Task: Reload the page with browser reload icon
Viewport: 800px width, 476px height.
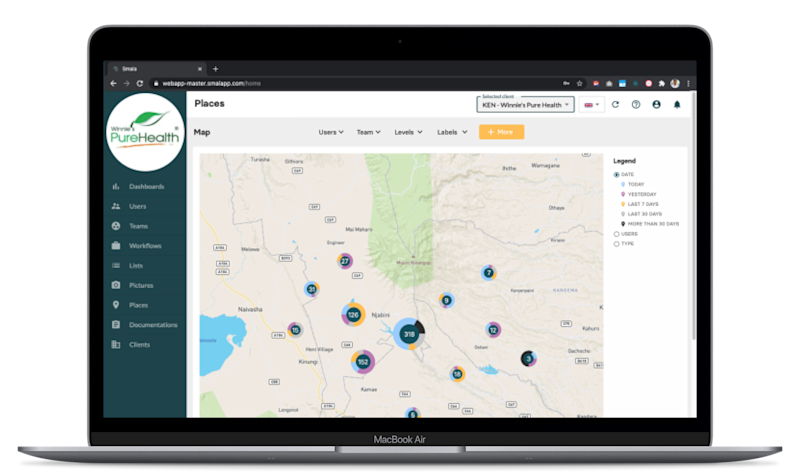Action: tap(139, 83)
